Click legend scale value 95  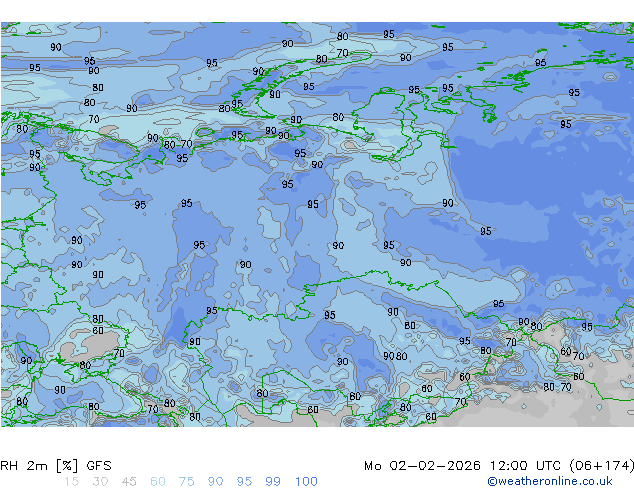click(x=244, y=482)
